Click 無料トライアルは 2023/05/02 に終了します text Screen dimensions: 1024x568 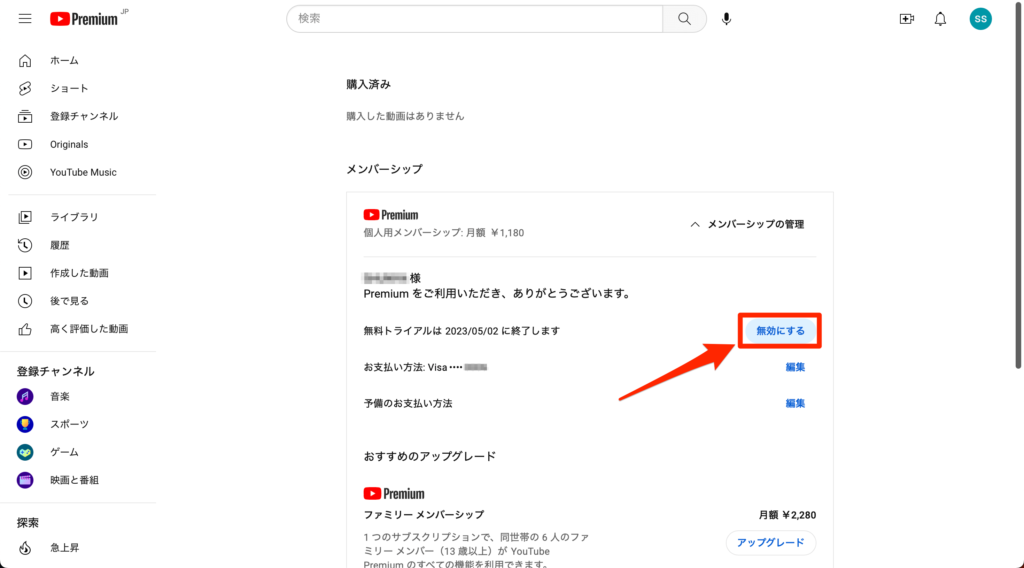point(461,331)
